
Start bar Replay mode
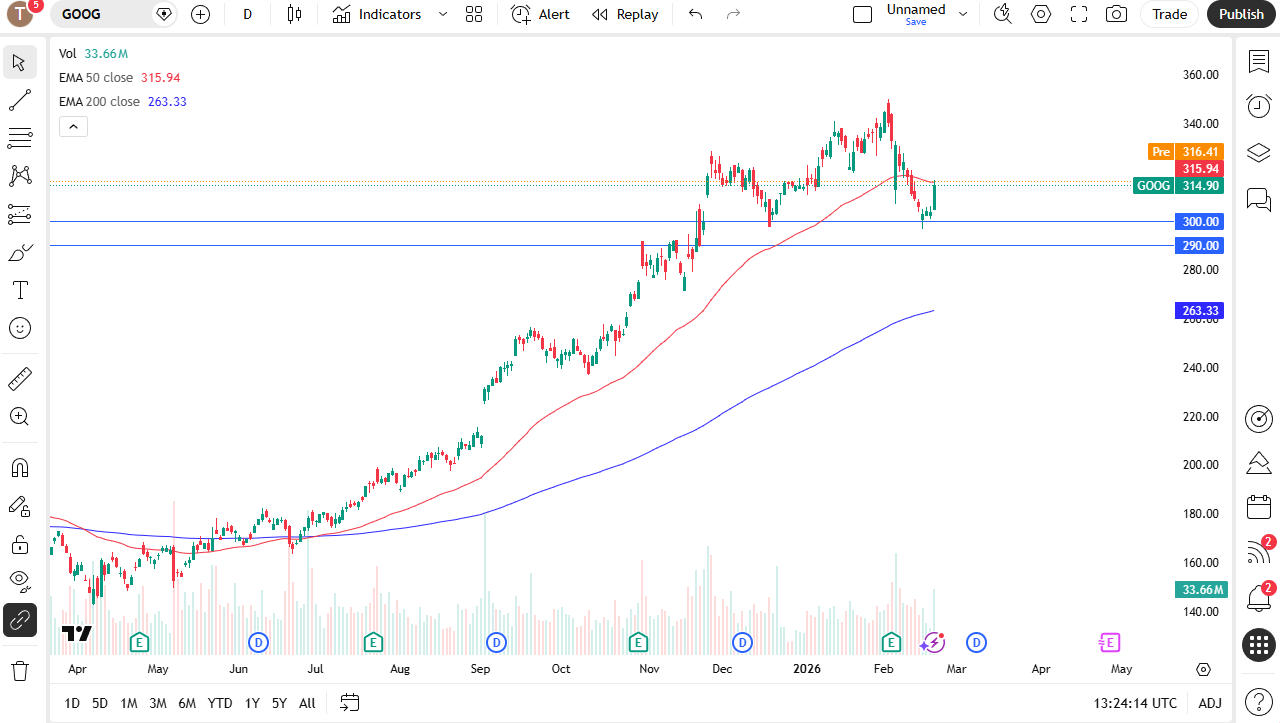point(625,14)
